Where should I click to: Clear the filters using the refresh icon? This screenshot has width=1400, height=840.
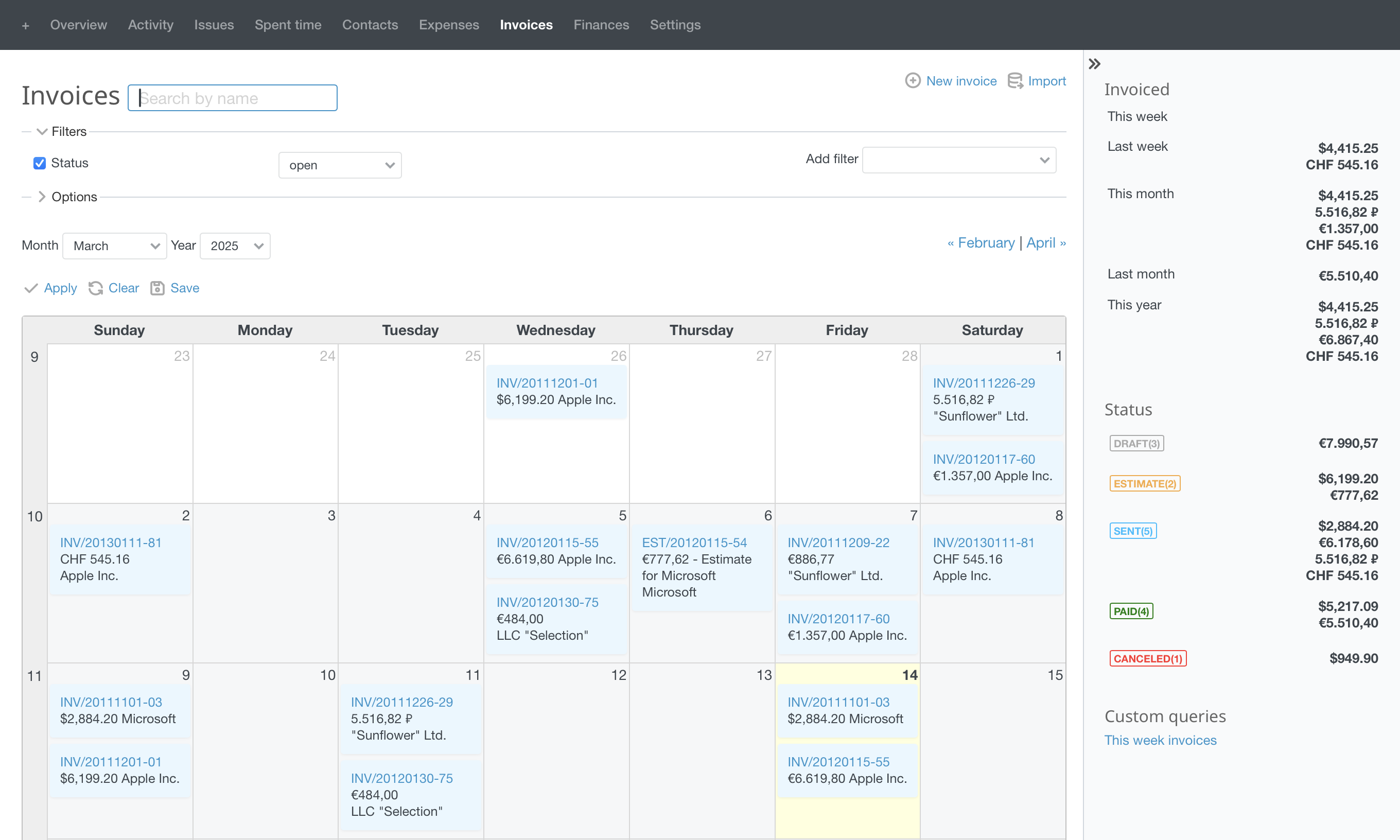(x=96, y=288)
